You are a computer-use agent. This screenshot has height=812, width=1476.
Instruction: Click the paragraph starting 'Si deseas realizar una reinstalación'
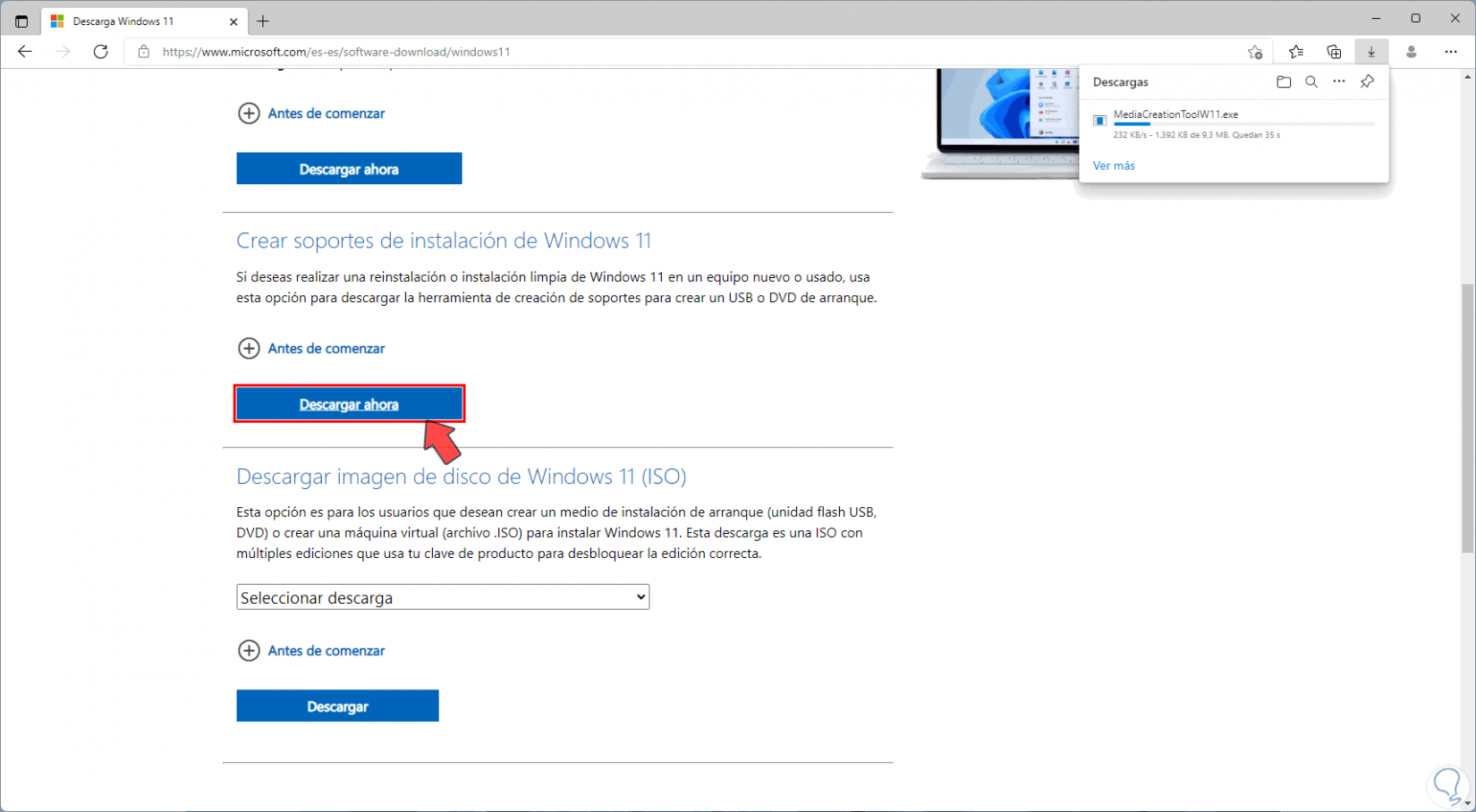click(x=556, y=287)
